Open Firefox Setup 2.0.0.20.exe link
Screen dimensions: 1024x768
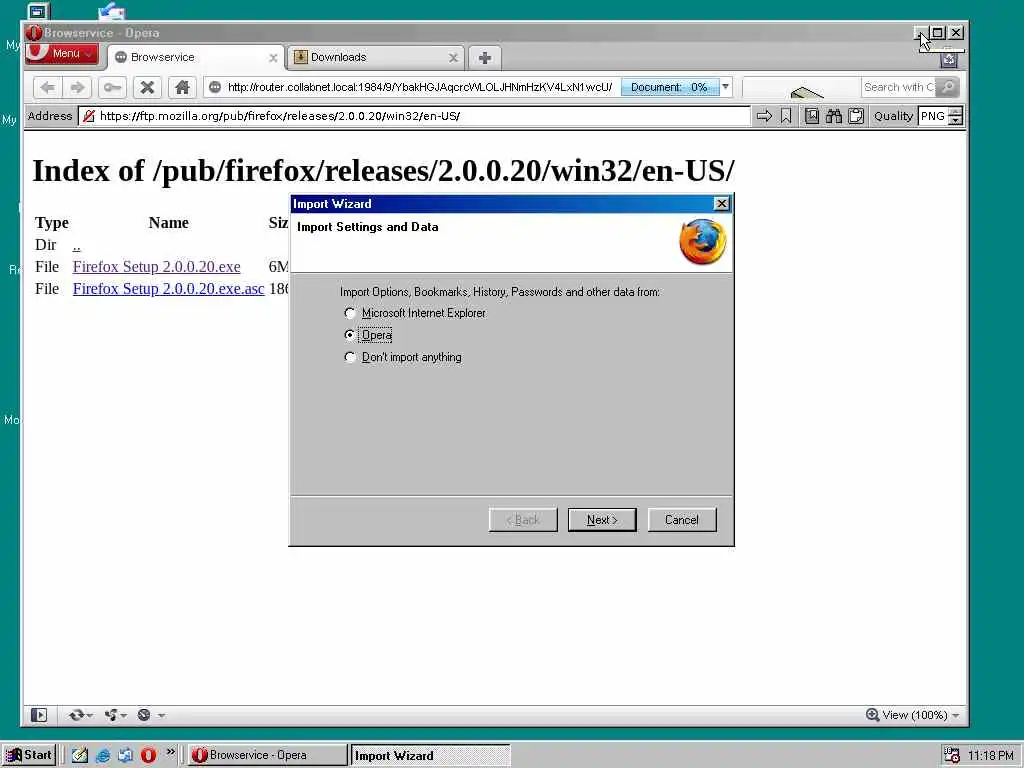pyautogui.click(x=157, y=266)
